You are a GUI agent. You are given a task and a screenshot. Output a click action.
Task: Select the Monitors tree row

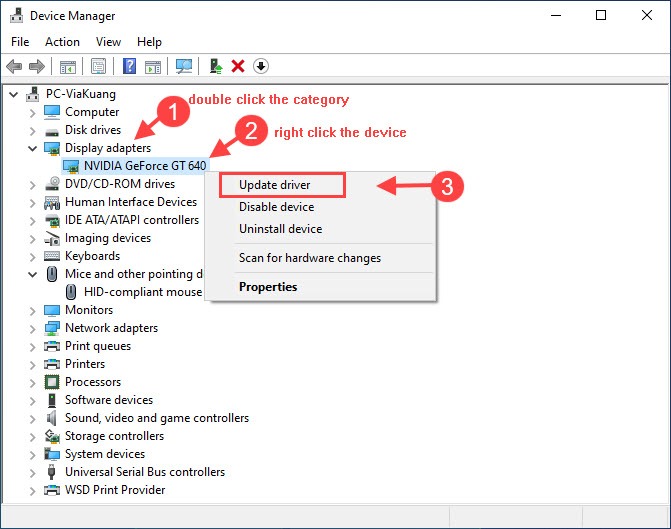click(79, 310)
